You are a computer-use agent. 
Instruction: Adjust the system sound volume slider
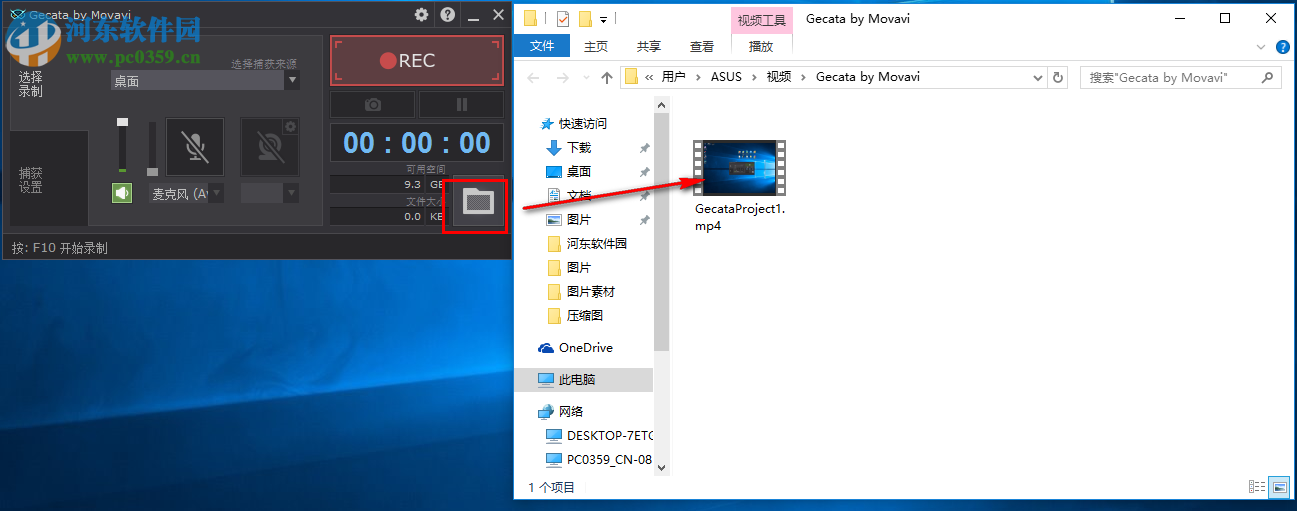(x=123, y=145)
